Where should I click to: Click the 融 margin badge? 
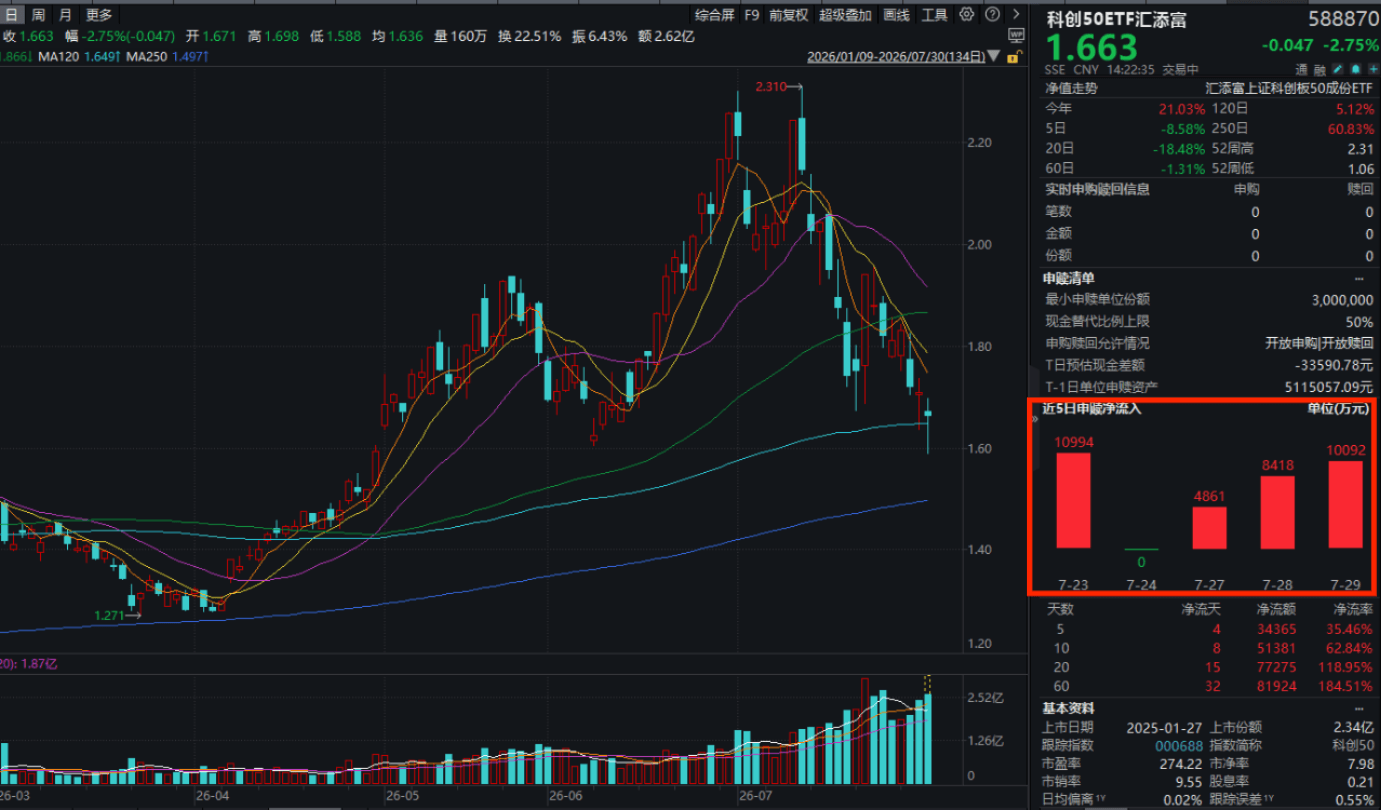pyautogui.click(x=1320, y=69)
